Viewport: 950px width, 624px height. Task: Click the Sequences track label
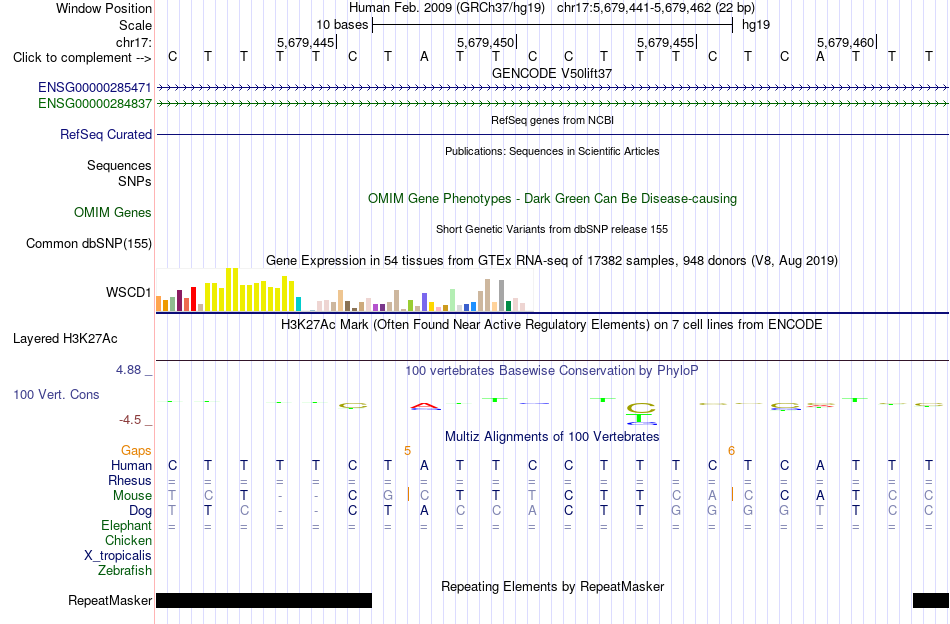pos(119,165)
